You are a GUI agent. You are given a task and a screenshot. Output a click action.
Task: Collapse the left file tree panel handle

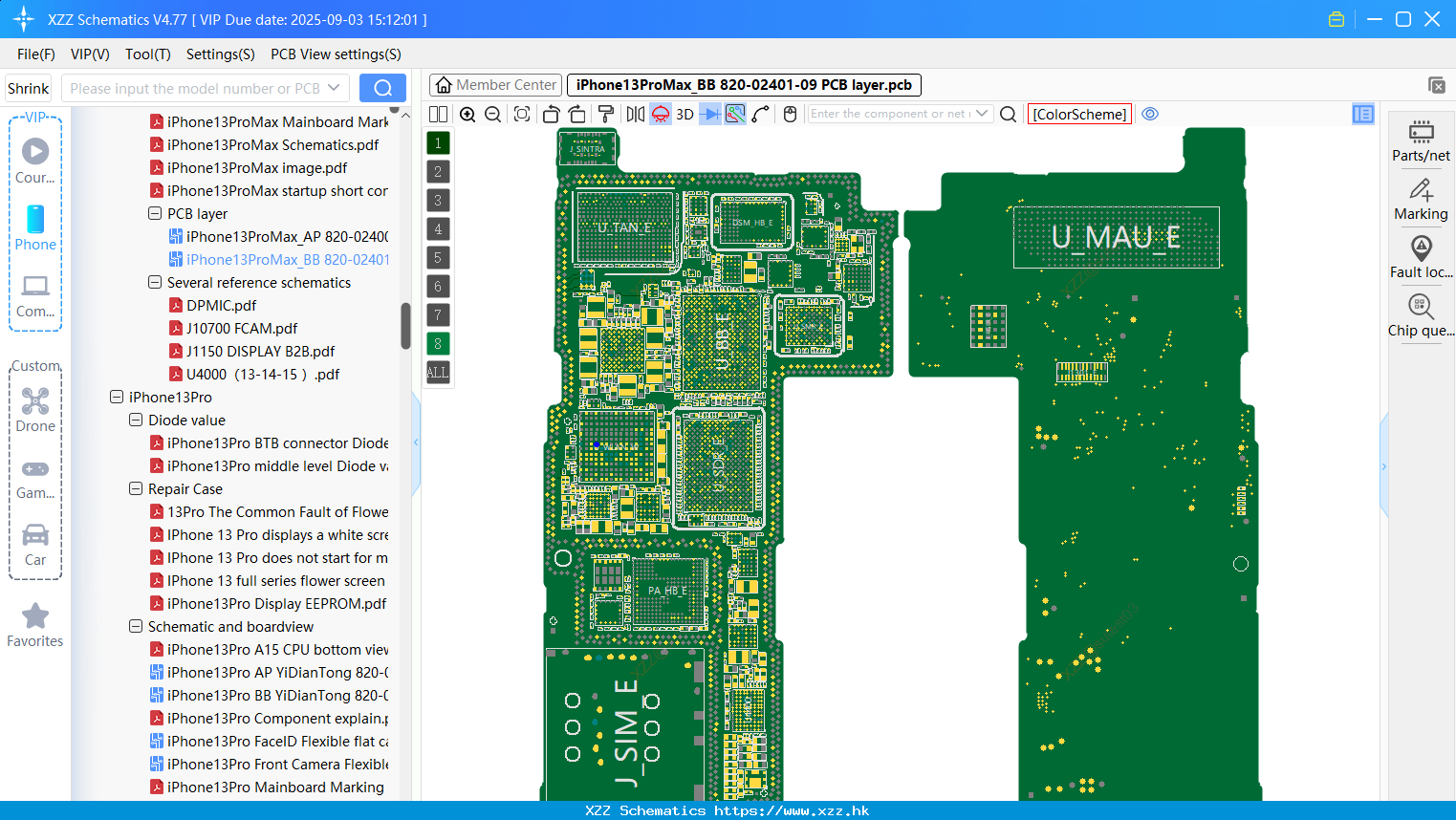(x=416, y=442)
